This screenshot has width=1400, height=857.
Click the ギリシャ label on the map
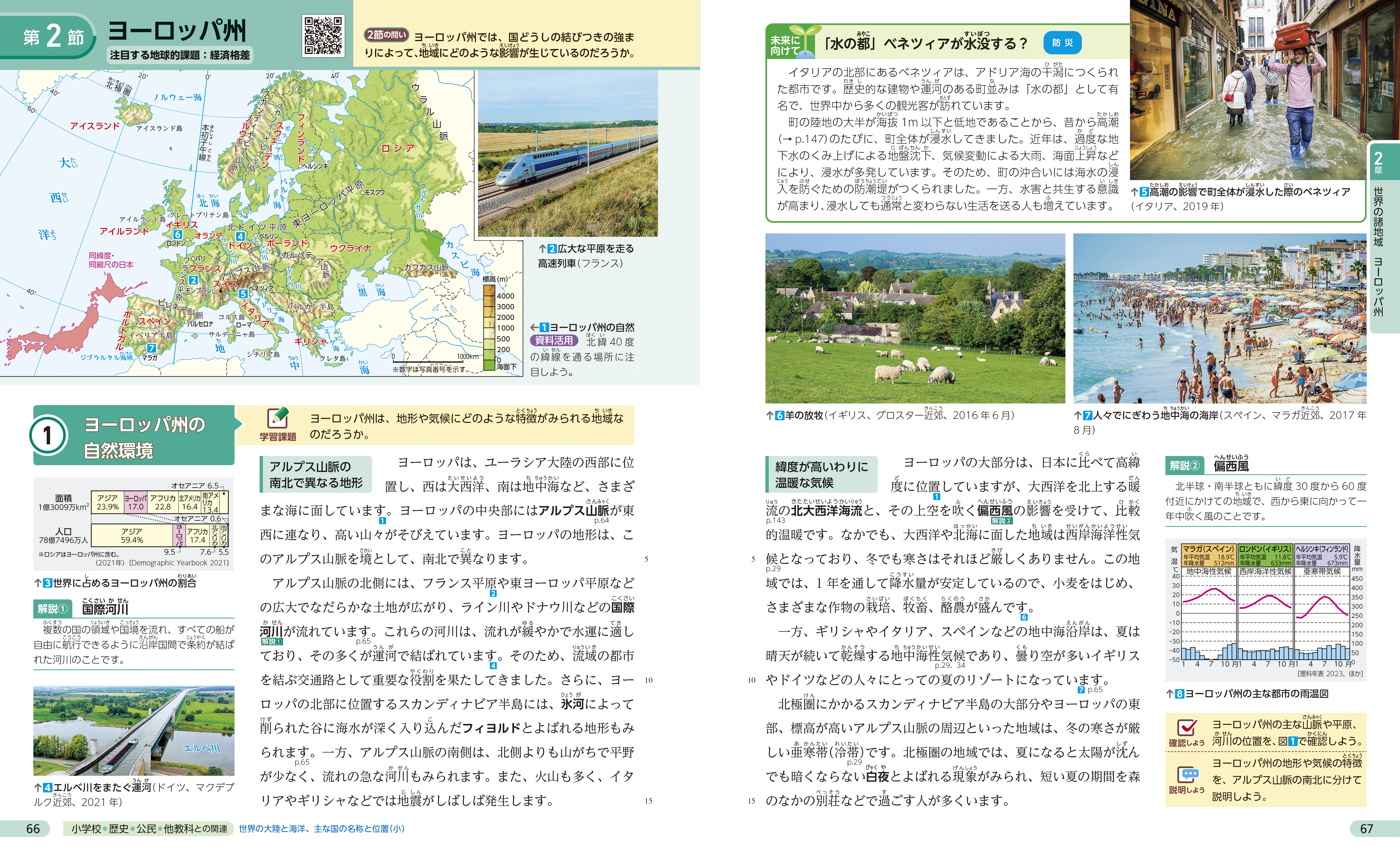[x=310, y=341]
